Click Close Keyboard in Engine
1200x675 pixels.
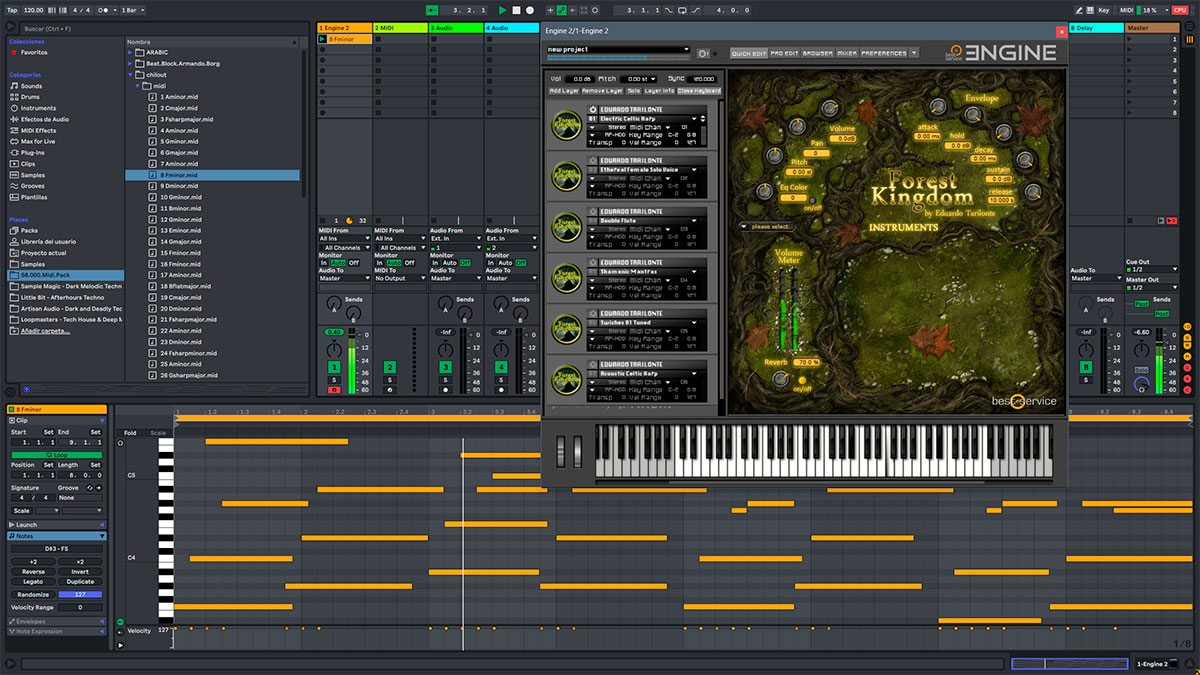click(x=699, y=91)
